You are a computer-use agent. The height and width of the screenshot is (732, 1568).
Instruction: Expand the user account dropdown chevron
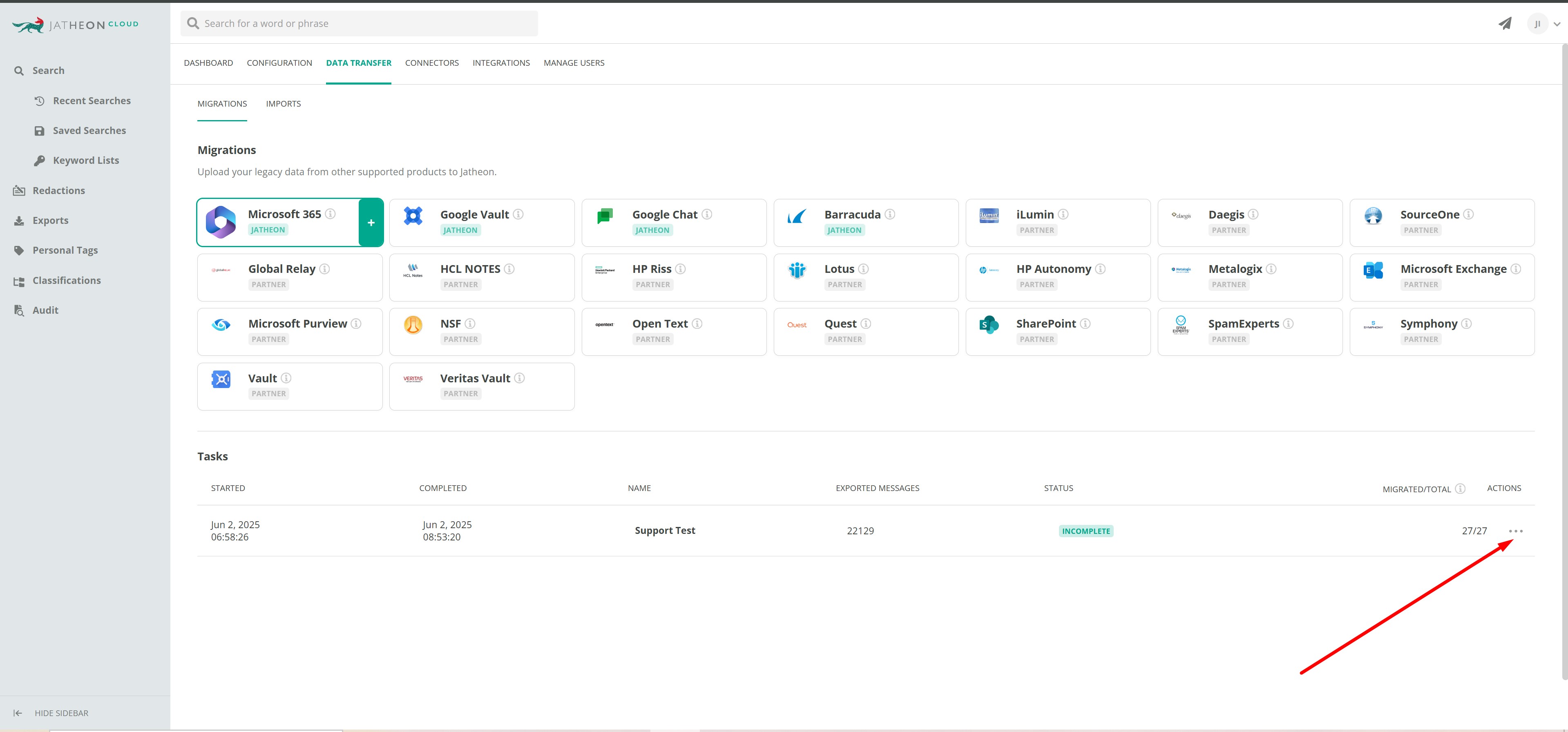click(1557, 25)
